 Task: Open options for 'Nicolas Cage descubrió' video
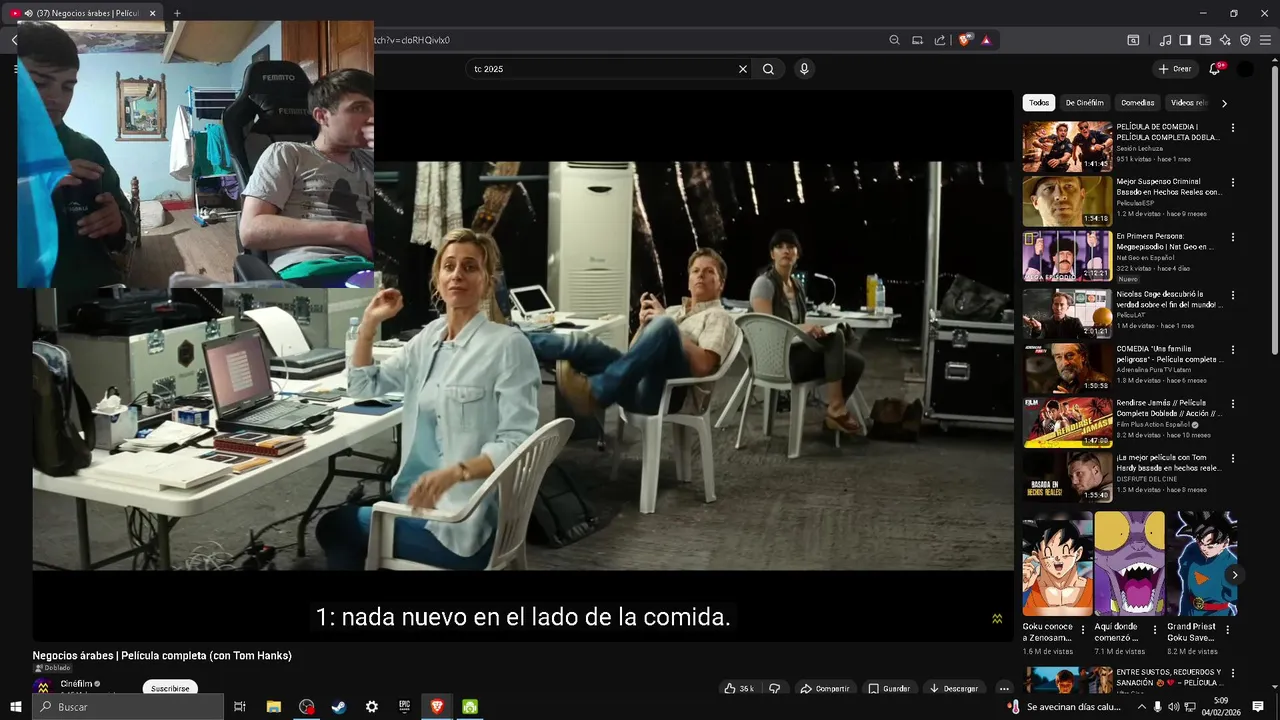coord(1233,296)
